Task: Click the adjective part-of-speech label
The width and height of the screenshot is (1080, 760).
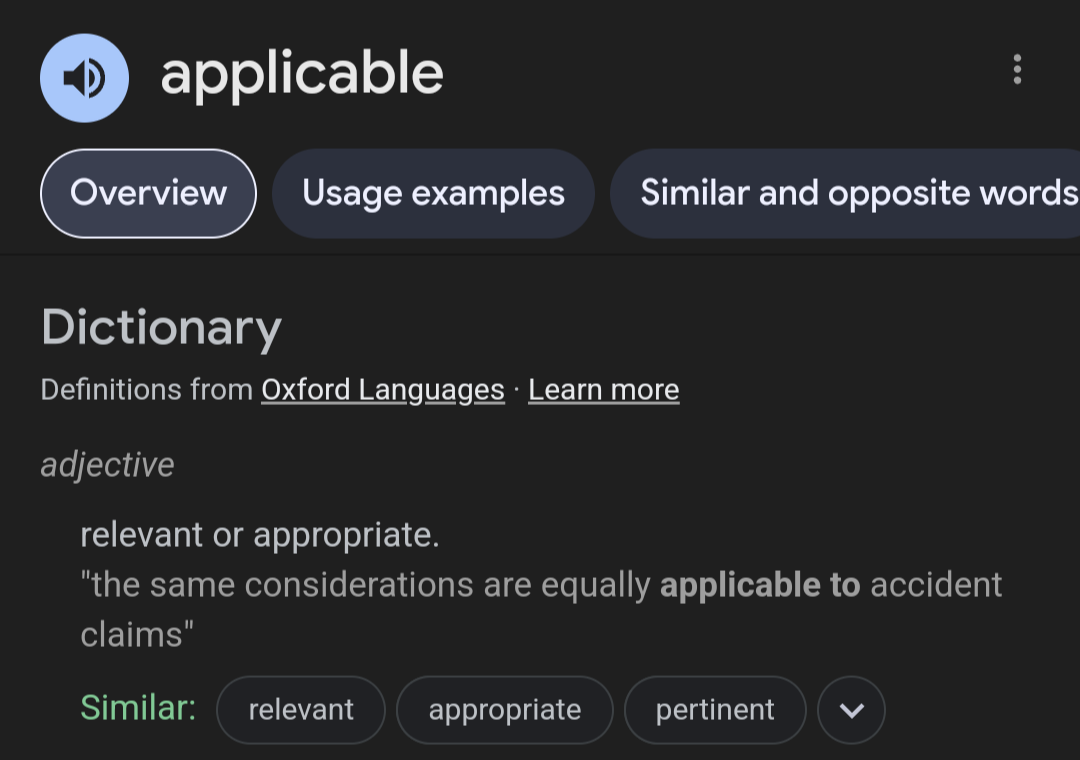Action: pyautogui.click(x=107, y=465)
